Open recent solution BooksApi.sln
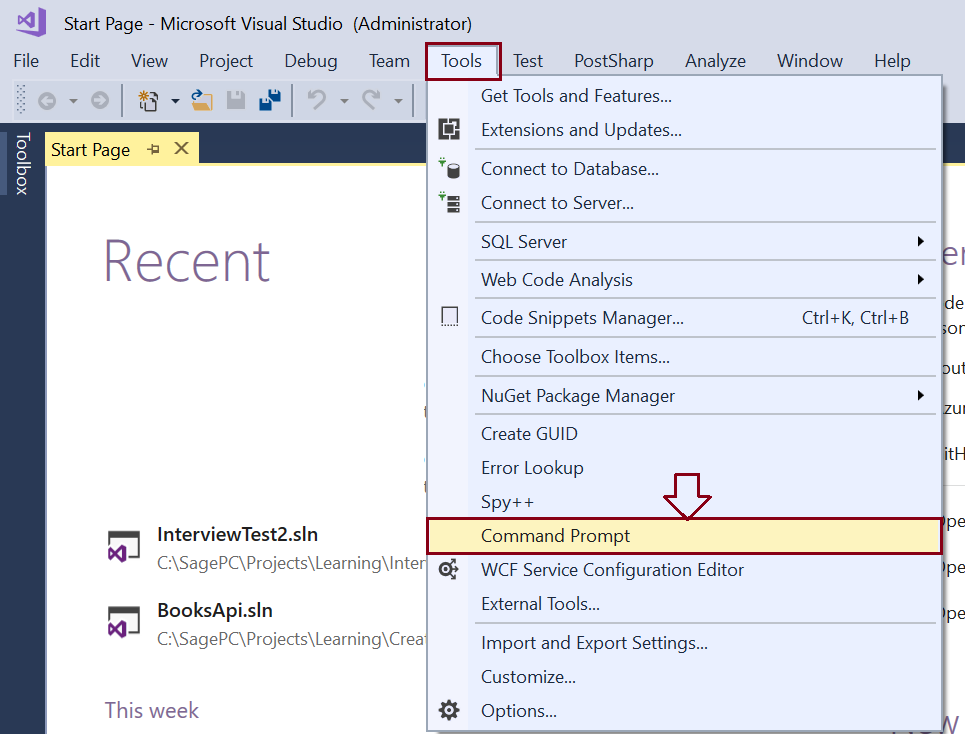965x734 pixels. pyautogui.click(x=215, y=610)
